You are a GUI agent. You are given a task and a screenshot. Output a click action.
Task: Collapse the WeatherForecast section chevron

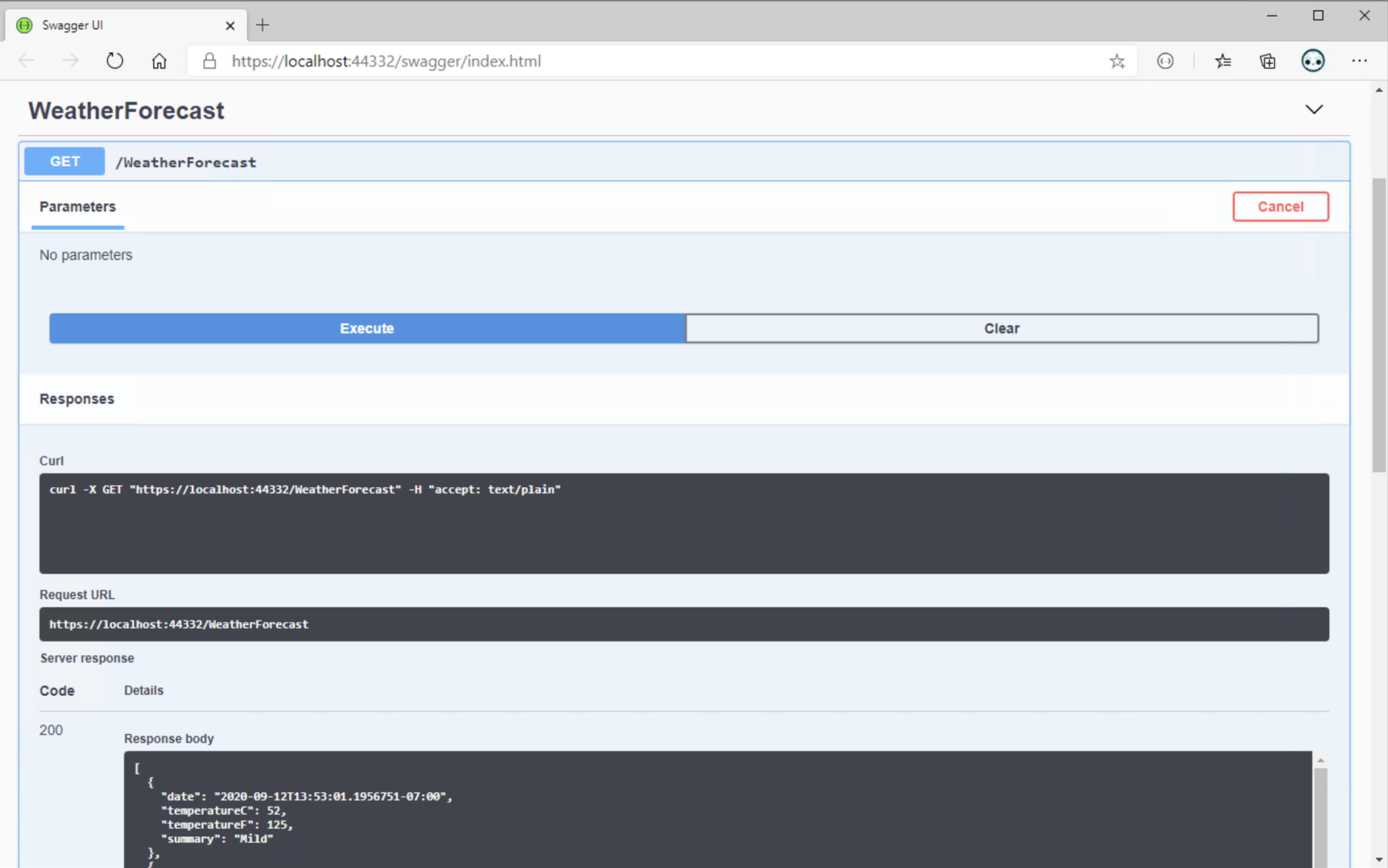point(1313,109)
